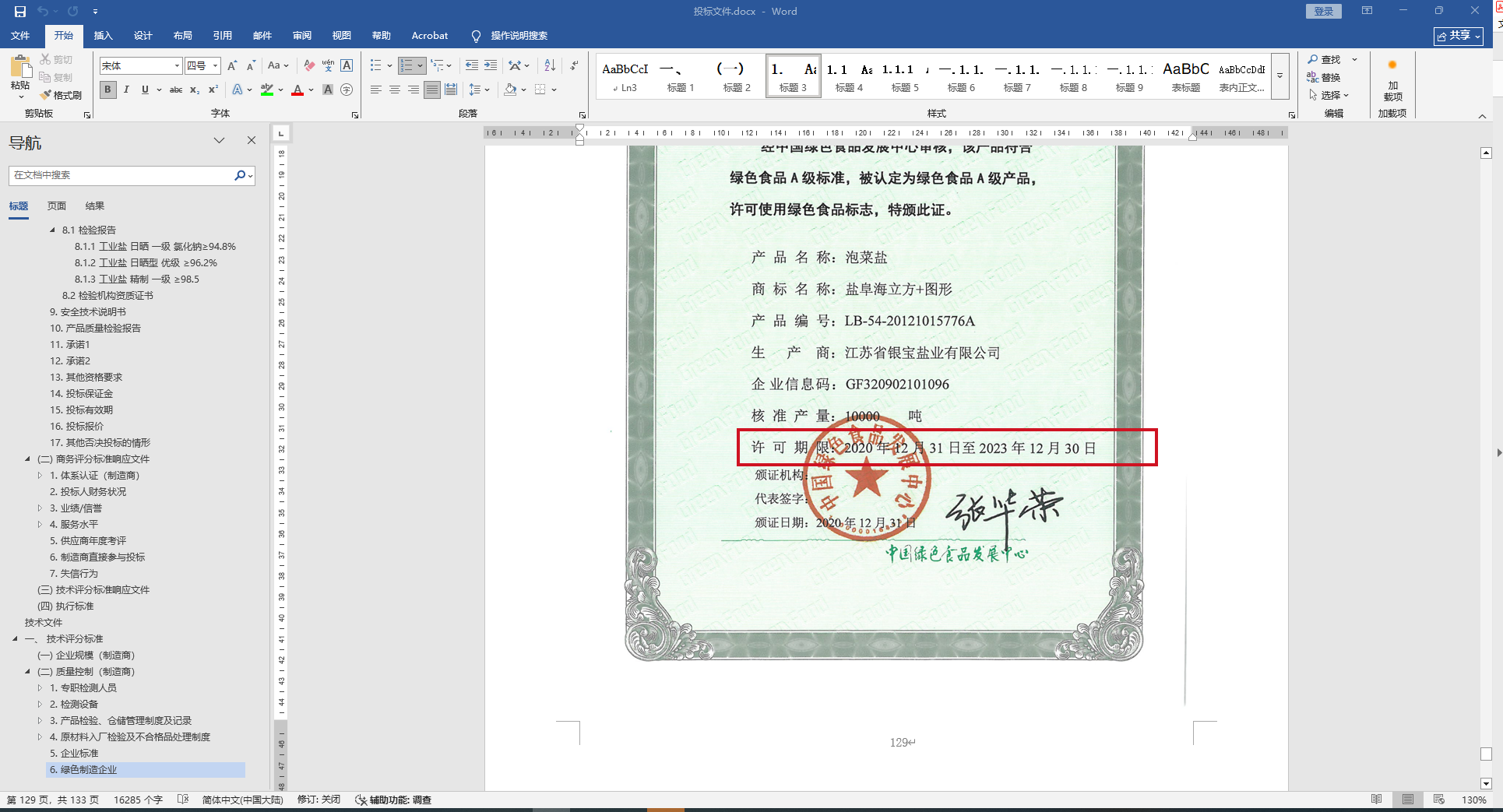Toggle show/hide paragraph marks
Screen dimensions: 1503x812
coord(574,65)
